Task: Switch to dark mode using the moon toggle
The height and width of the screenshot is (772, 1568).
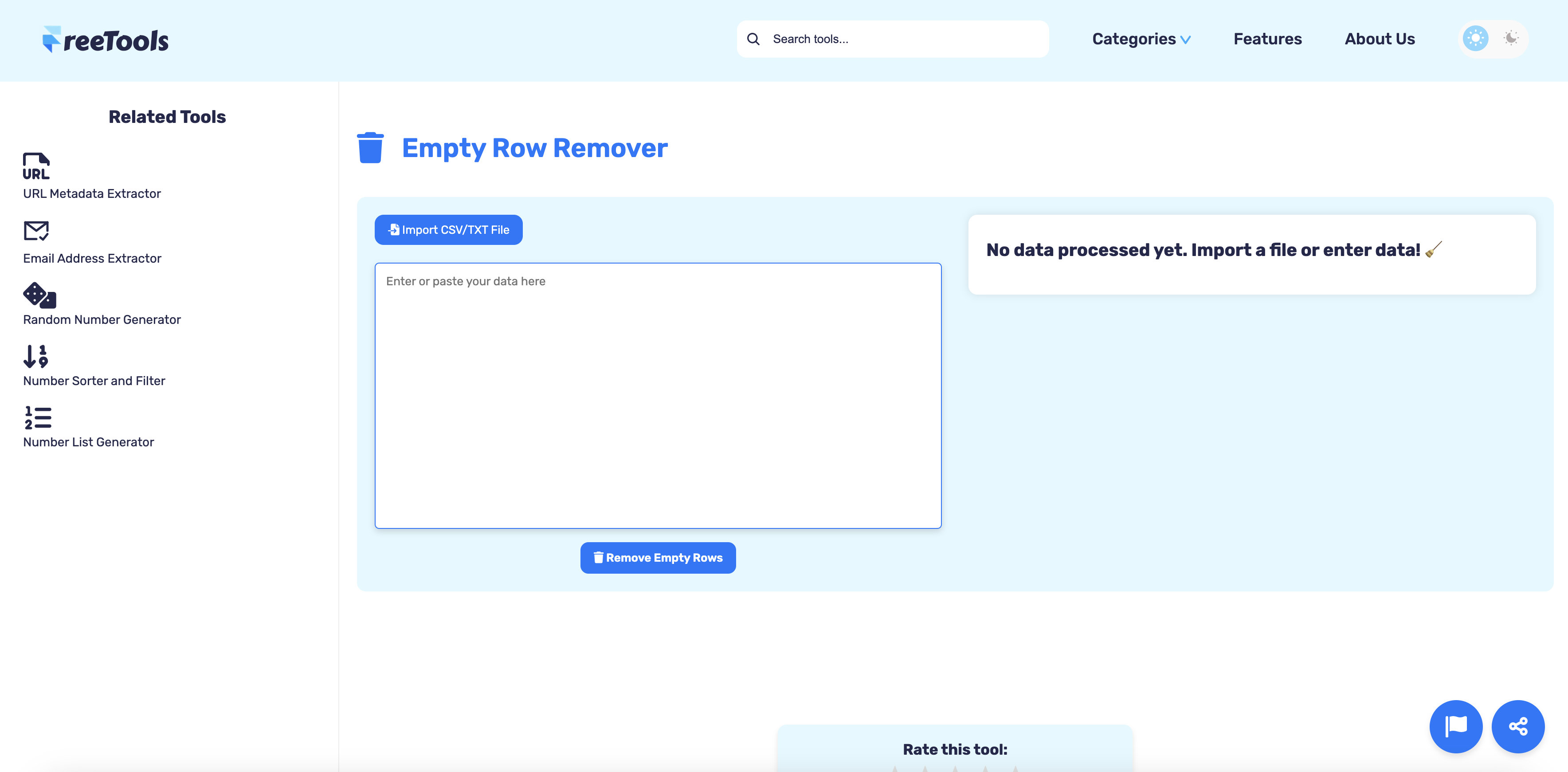Action: [x=1511, y=38]
